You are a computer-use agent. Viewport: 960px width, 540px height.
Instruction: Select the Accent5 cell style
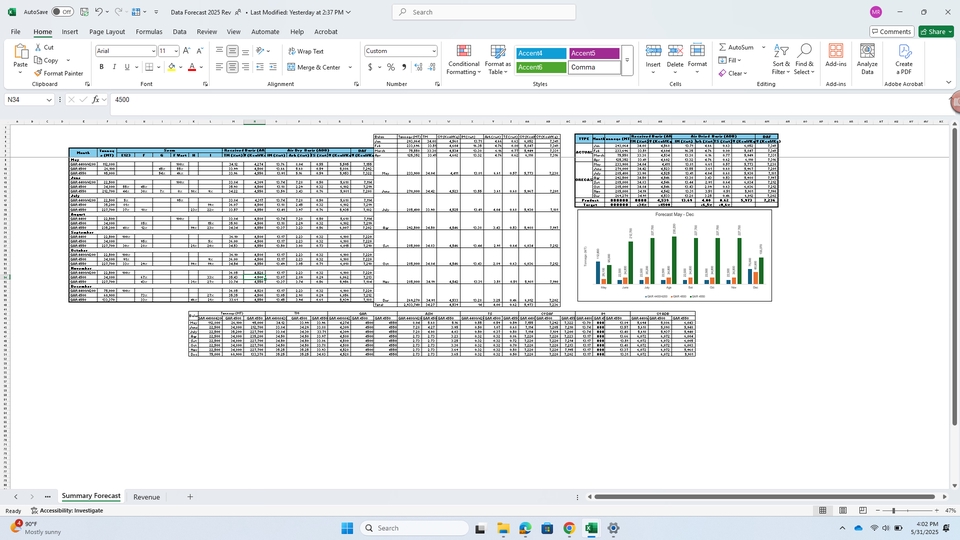pos(594,53)
